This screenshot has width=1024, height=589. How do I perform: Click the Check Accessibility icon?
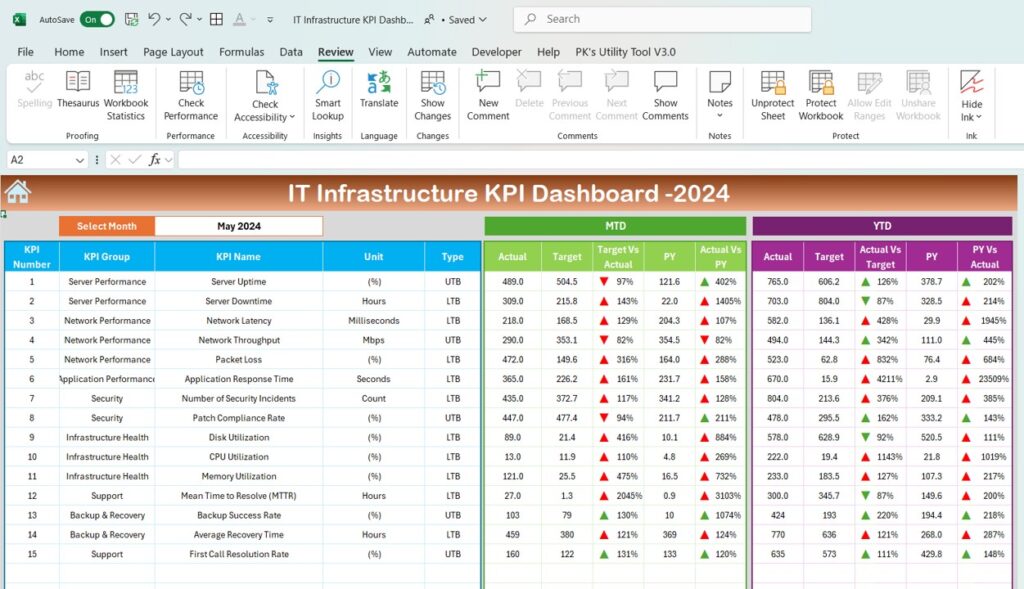point(265,84)
